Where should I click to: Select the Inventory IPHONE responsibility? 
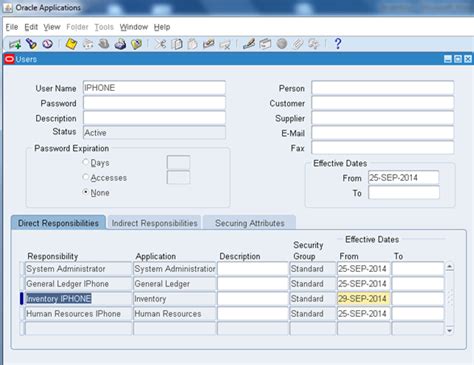pos(79,299)
